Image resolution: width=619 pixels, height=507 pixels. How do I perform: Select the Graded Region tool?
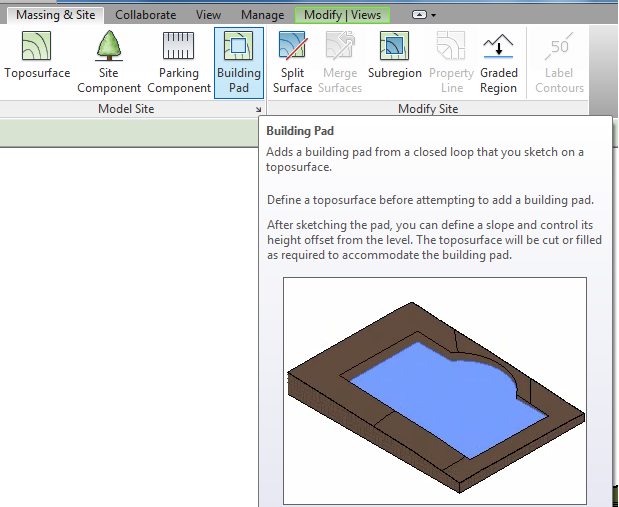498,61
